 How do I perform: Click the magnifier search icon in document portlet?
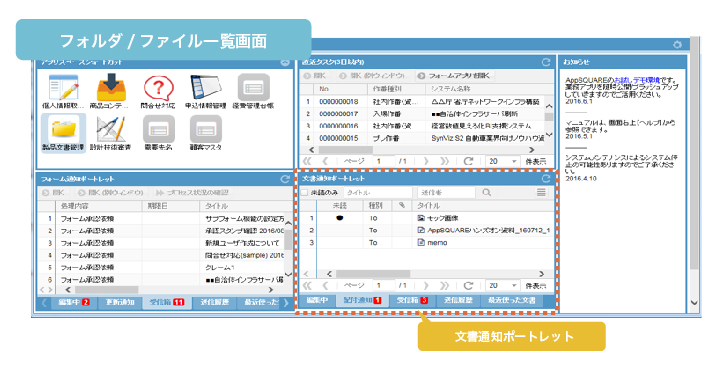tap(487, 193)
